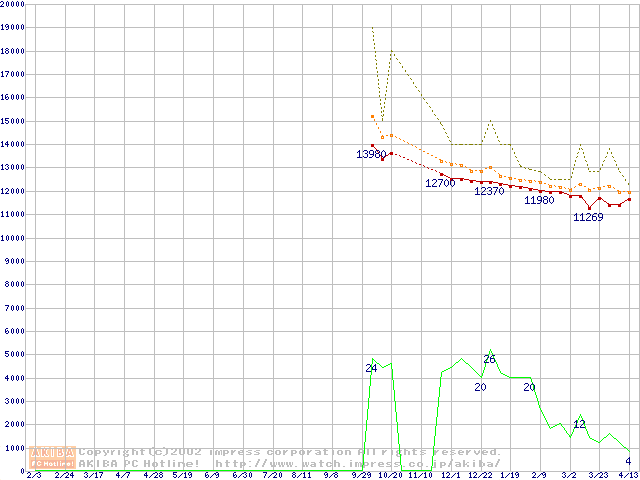Screen dimensions: 640x480
Task: Click the green line's 24 count label
Action: (371, 368)
